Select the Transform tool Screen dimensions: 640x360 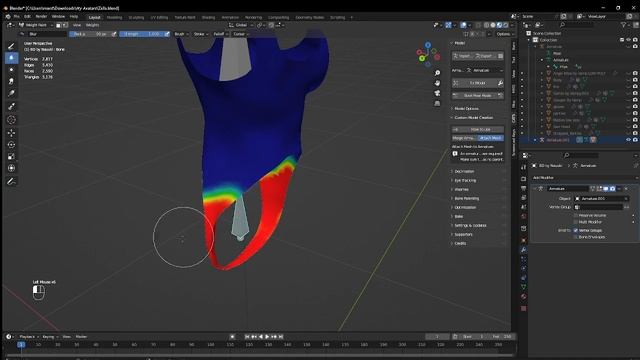click(11, 168)
